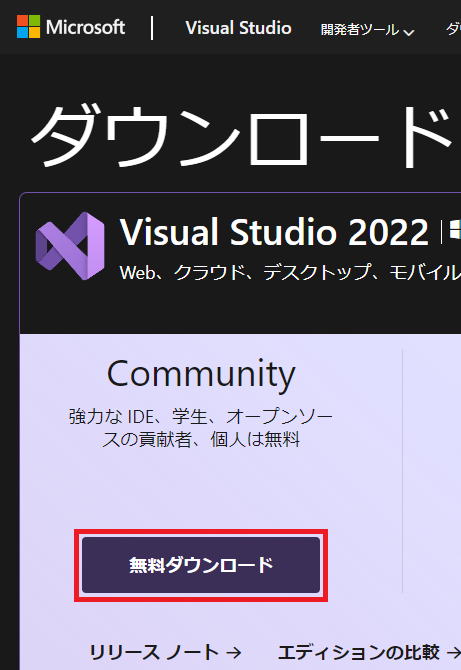Open the Visual Studio header link
Screen dimensions: 461x670
click(x=238, y=28)
